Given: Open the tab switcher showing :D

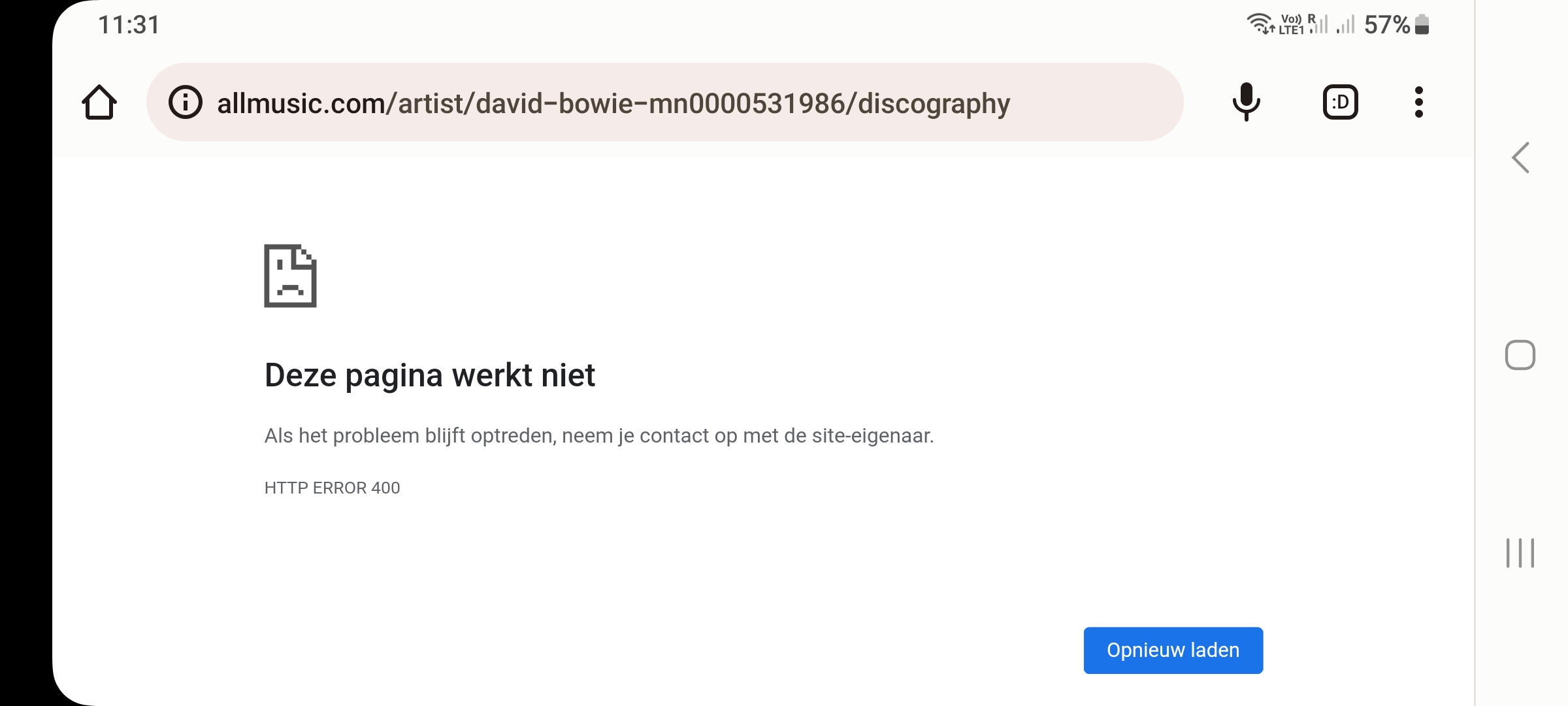Looking at the screenshot, I should coord(1340,102).
